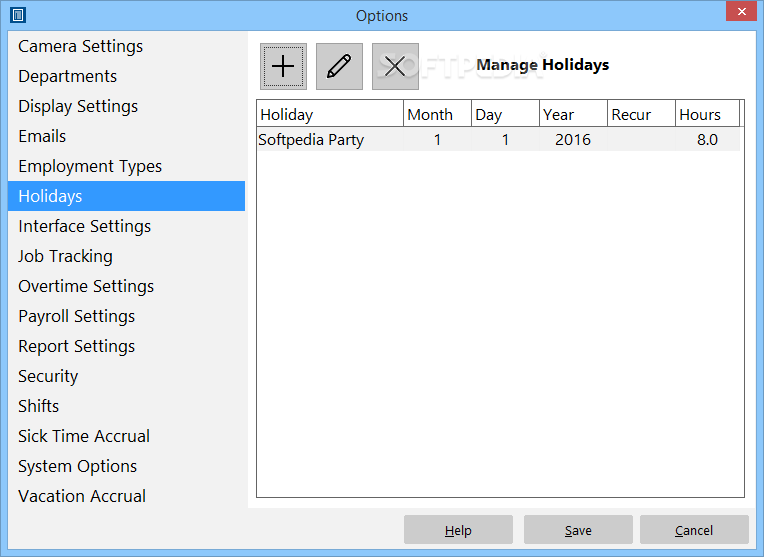
Task: Select the Softpedia Party holiday row
Action: (x=498, y=140)
